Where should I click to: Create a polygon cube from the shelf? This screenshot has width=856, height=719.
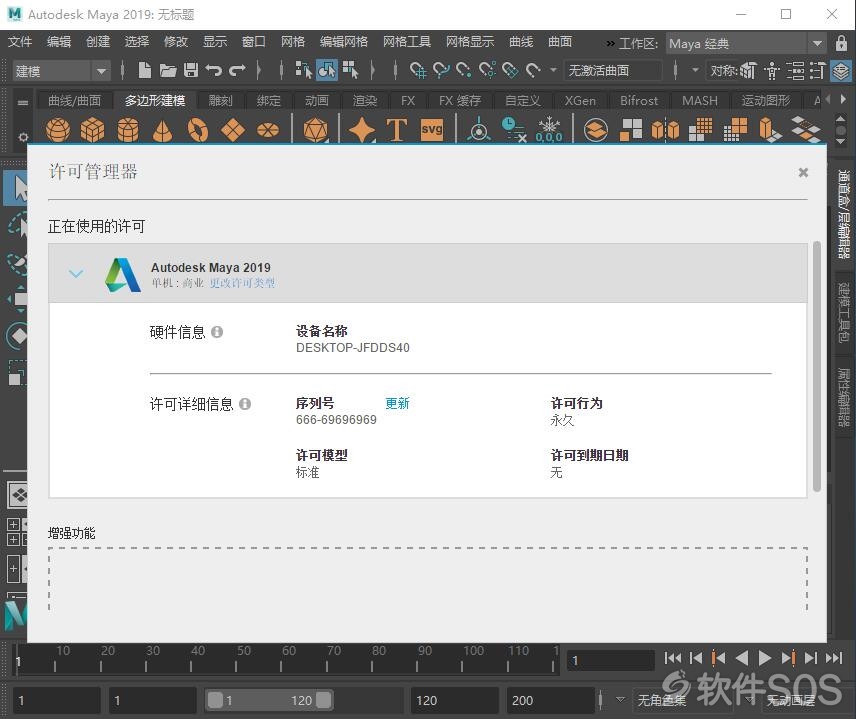pyautogui.click(x=93, y=130)
